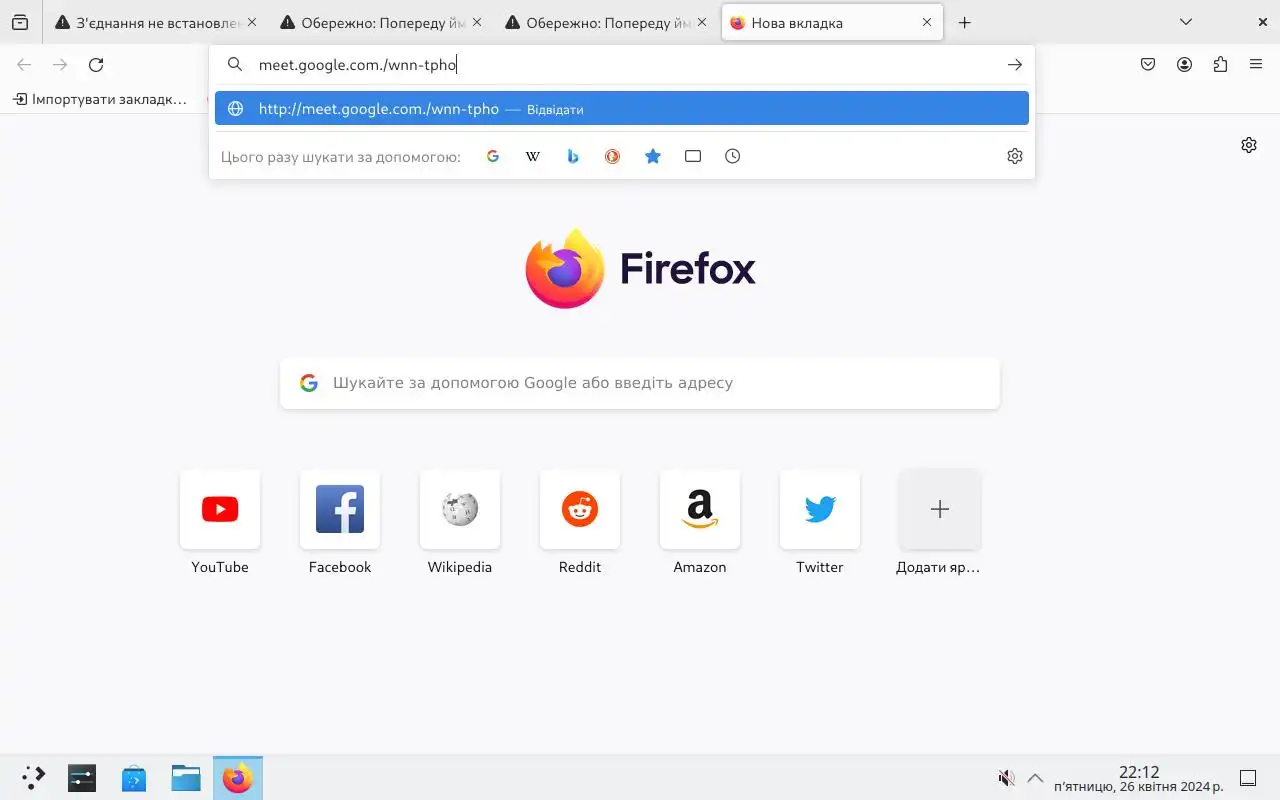Click the Google search box on page
The width and height of the screenshot is (1280, 800).
(640, 383)
